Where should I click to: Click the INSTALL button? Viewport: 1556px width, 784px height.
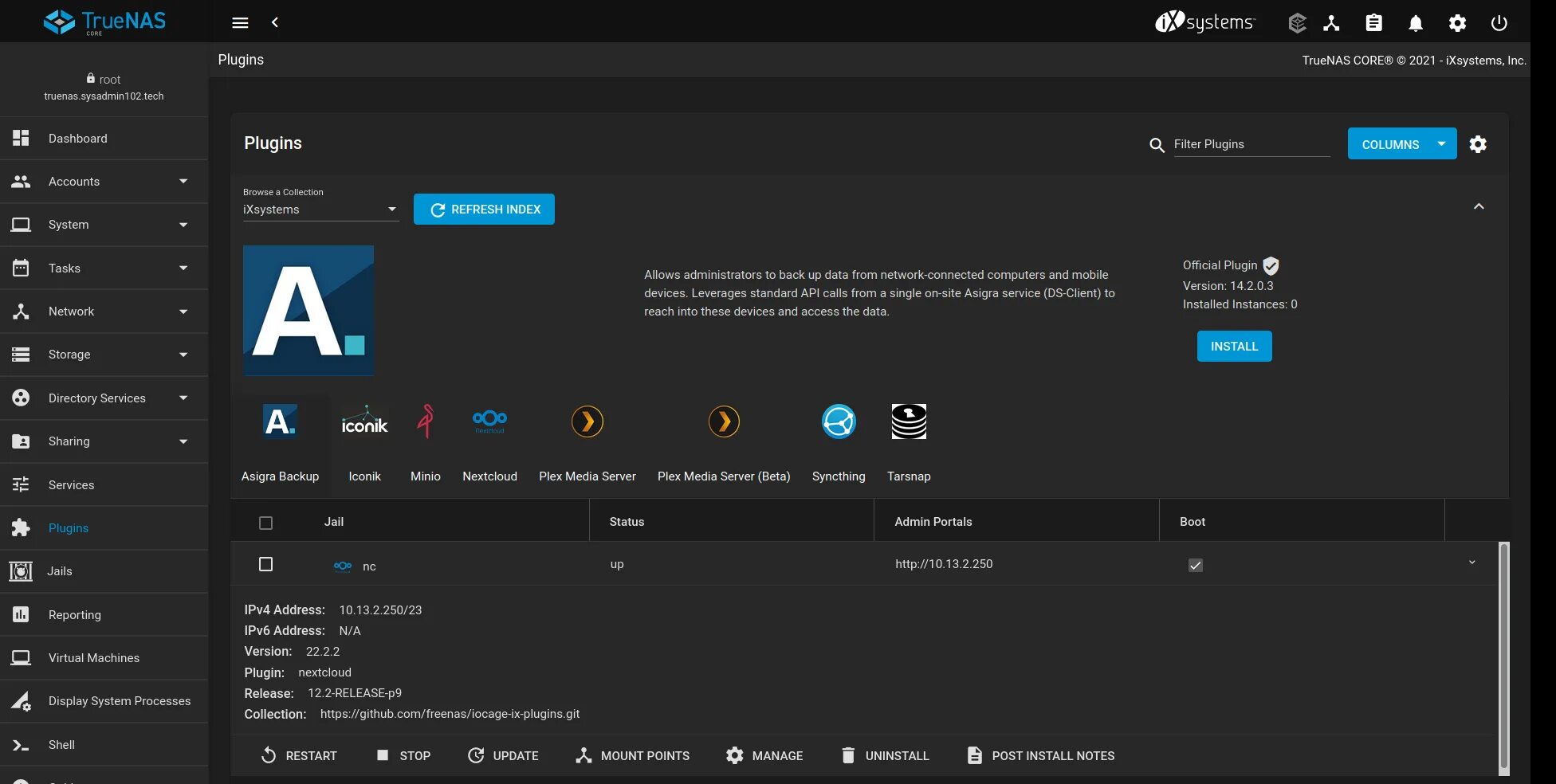point(1234,347)
